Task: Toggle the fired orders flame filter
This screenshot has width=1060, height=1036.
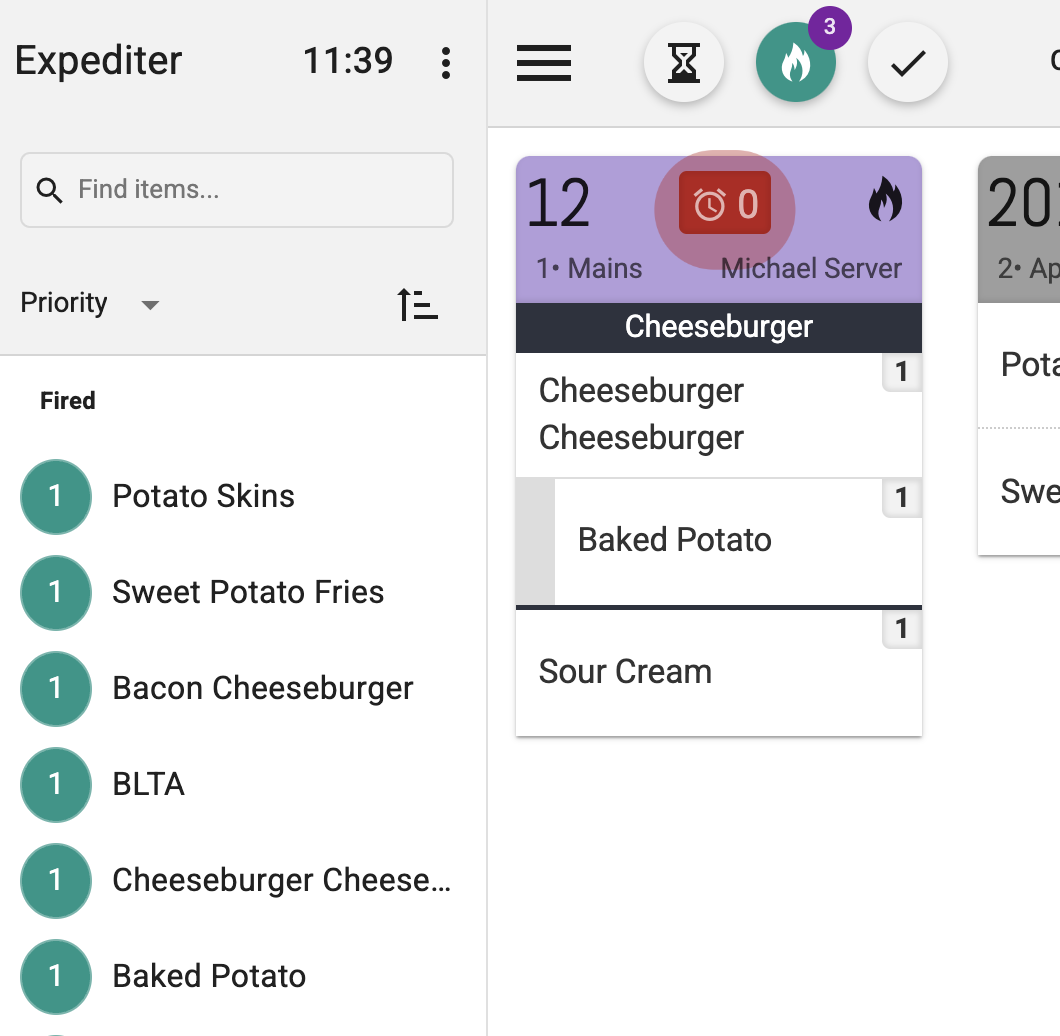Action: [x=796, y=62]
